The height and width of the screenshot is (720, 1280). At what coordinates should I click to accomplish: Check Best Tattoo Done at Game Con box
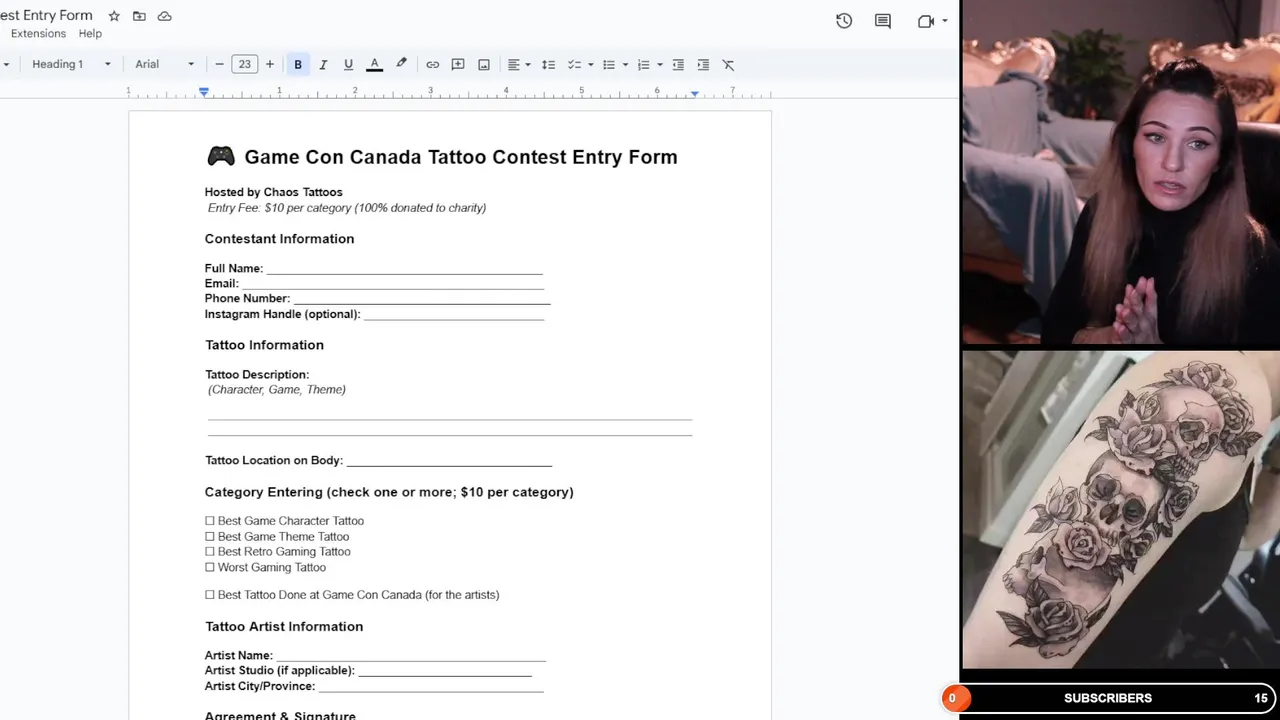(210, 595)
